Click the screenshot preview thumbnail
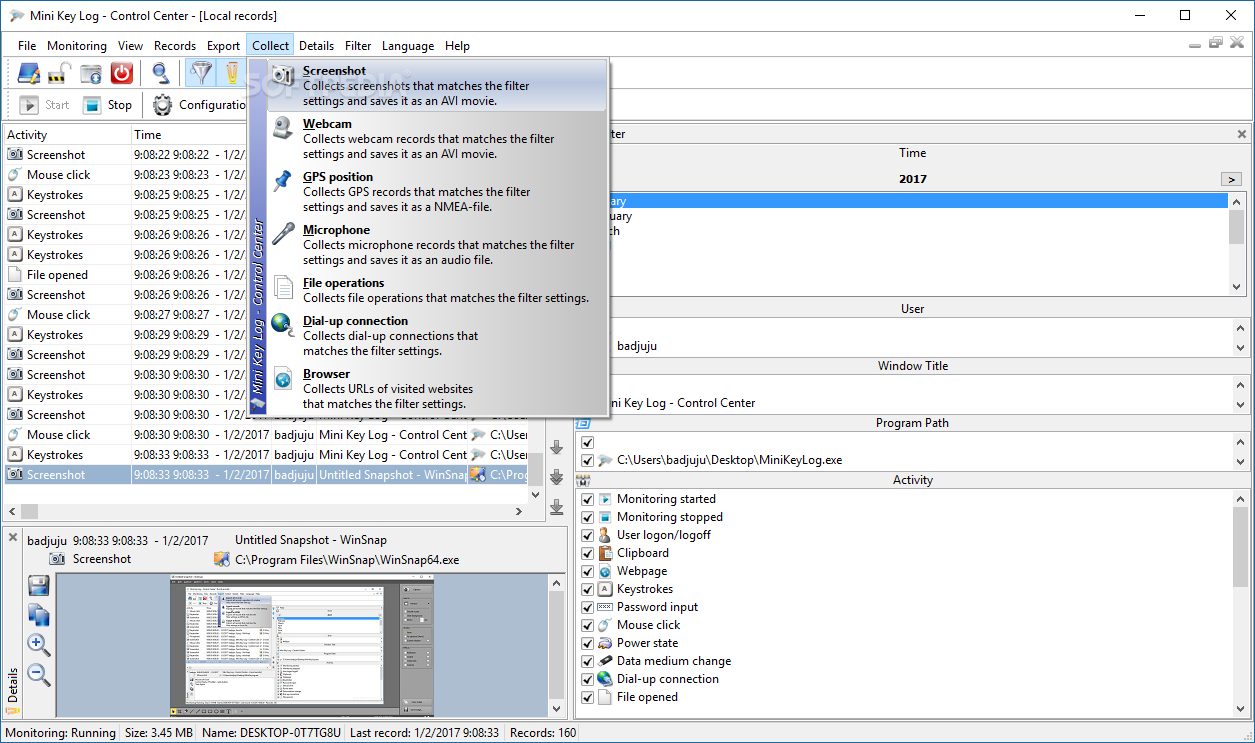 pos(302,645)
